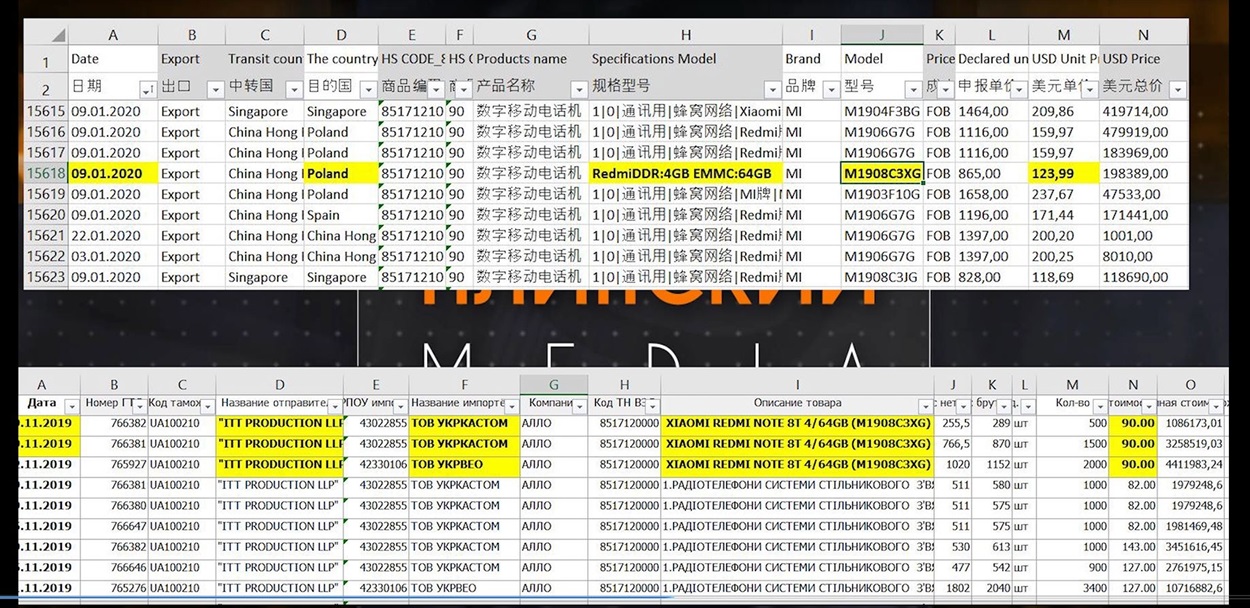Click the selected cell M1908C3XG in the Model column

(882, 173)
